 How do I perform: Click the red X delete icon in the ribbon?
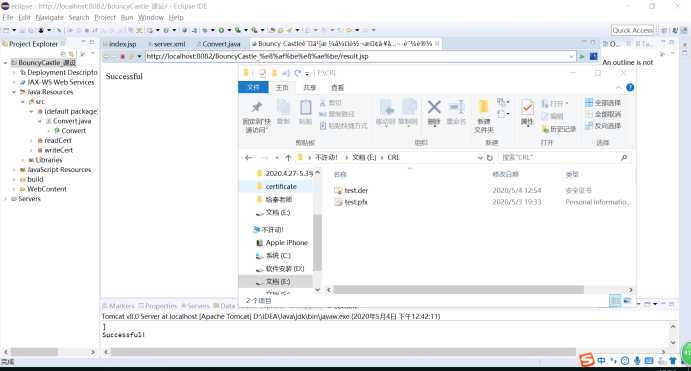point(434,108)
